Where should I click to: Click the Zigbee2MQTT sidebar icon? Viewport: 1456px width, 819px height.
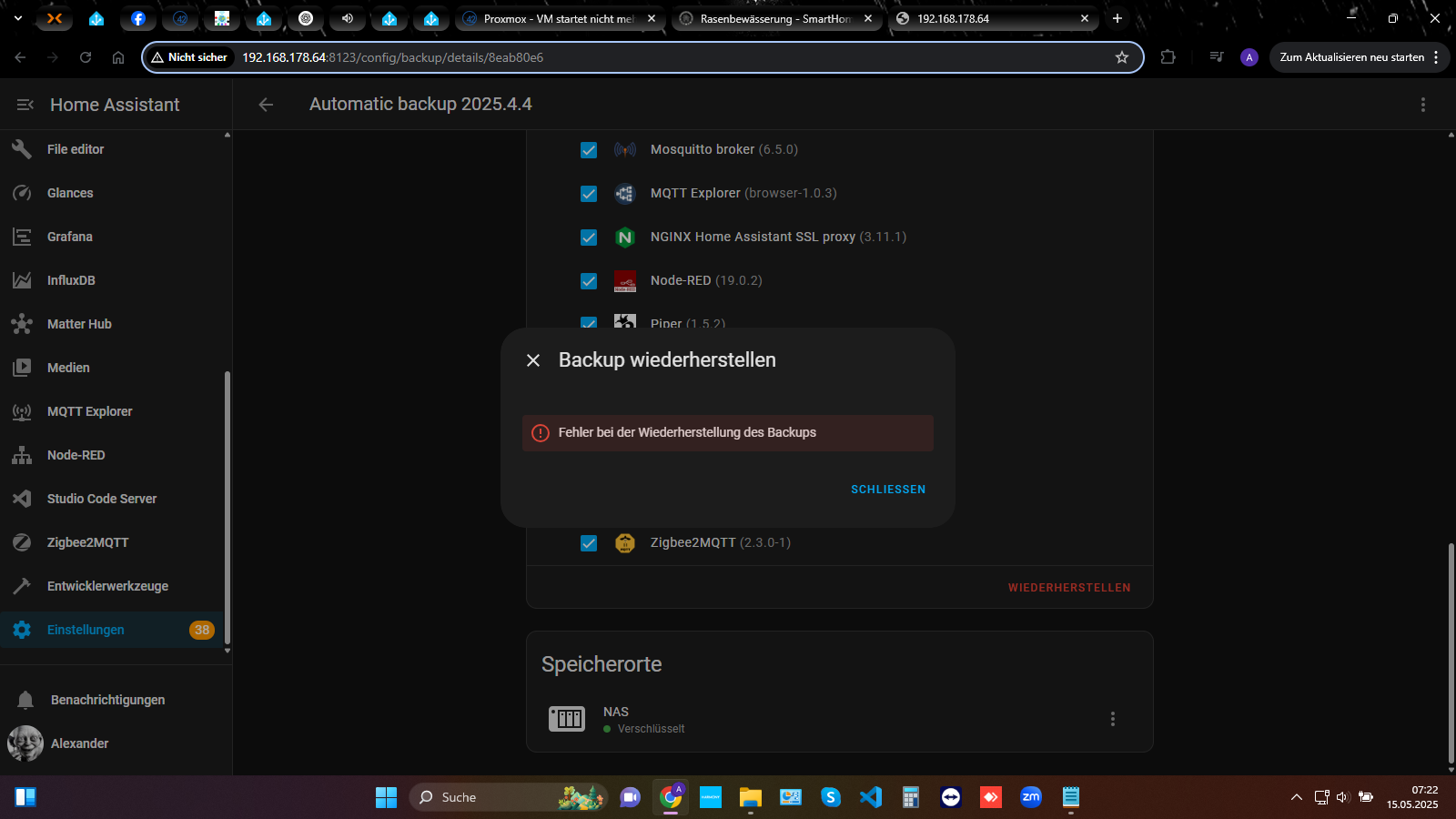[22, 542]
